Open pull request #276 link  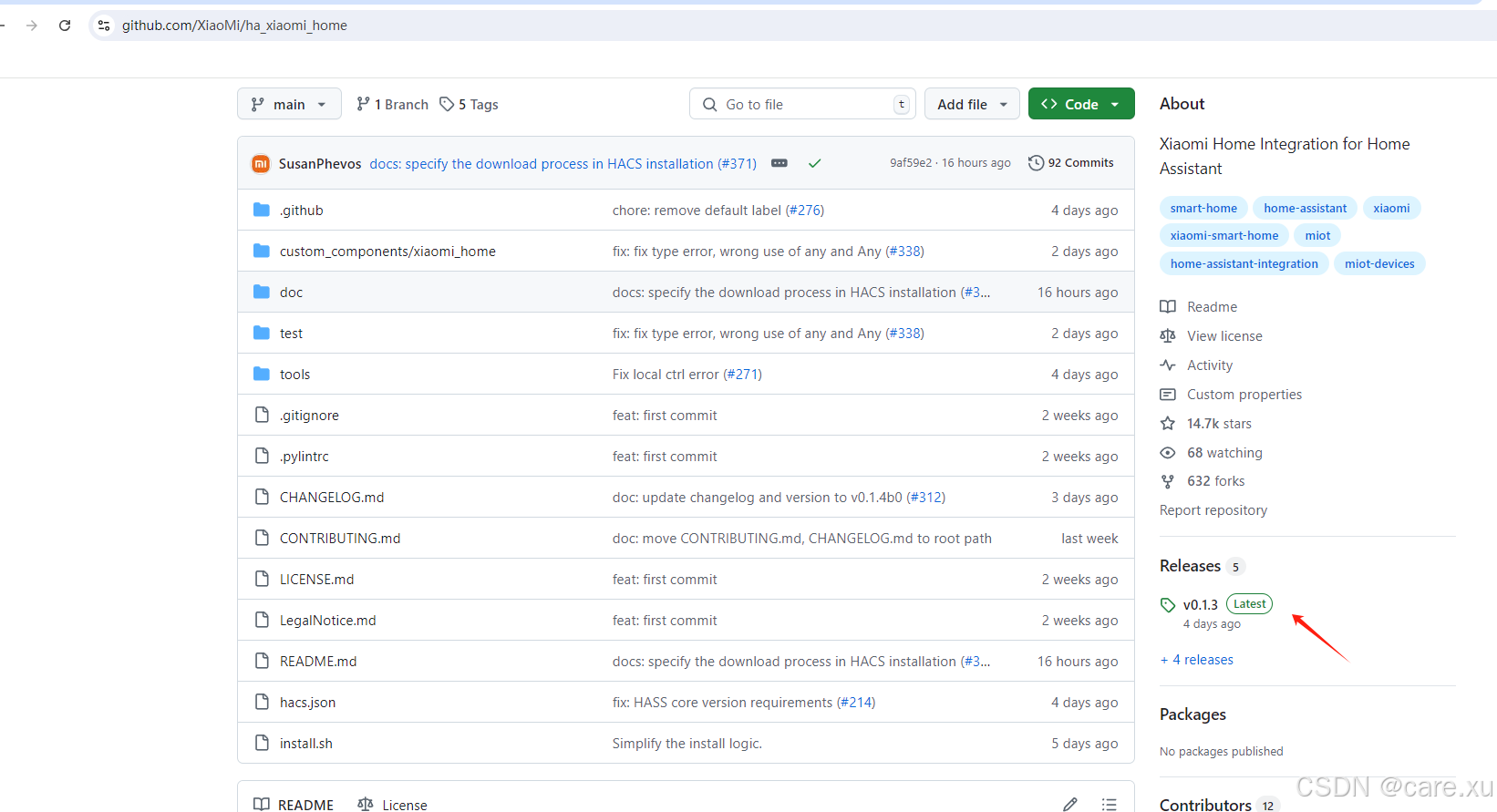click(805, 210)
